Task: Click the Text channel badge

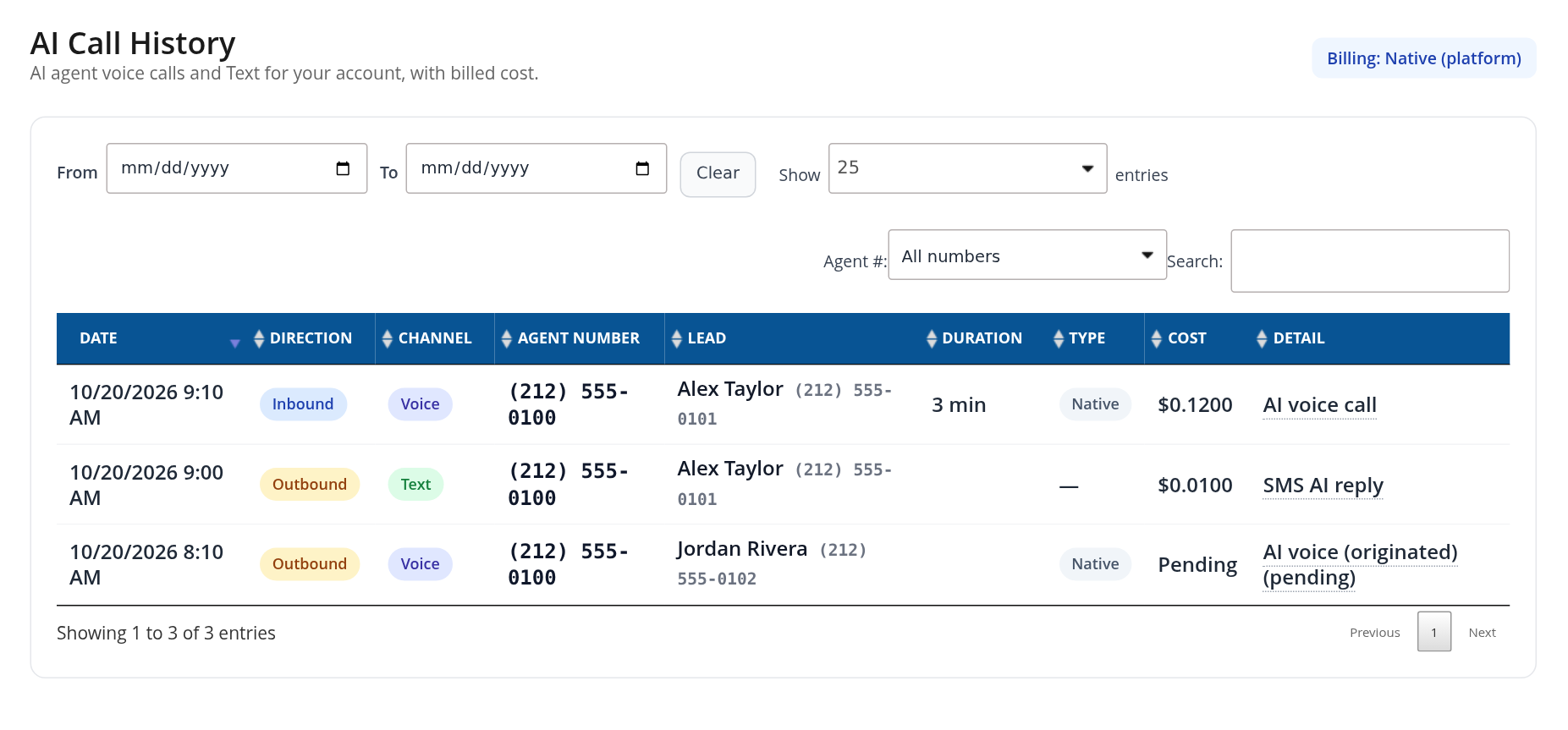Action: [415, 485]
